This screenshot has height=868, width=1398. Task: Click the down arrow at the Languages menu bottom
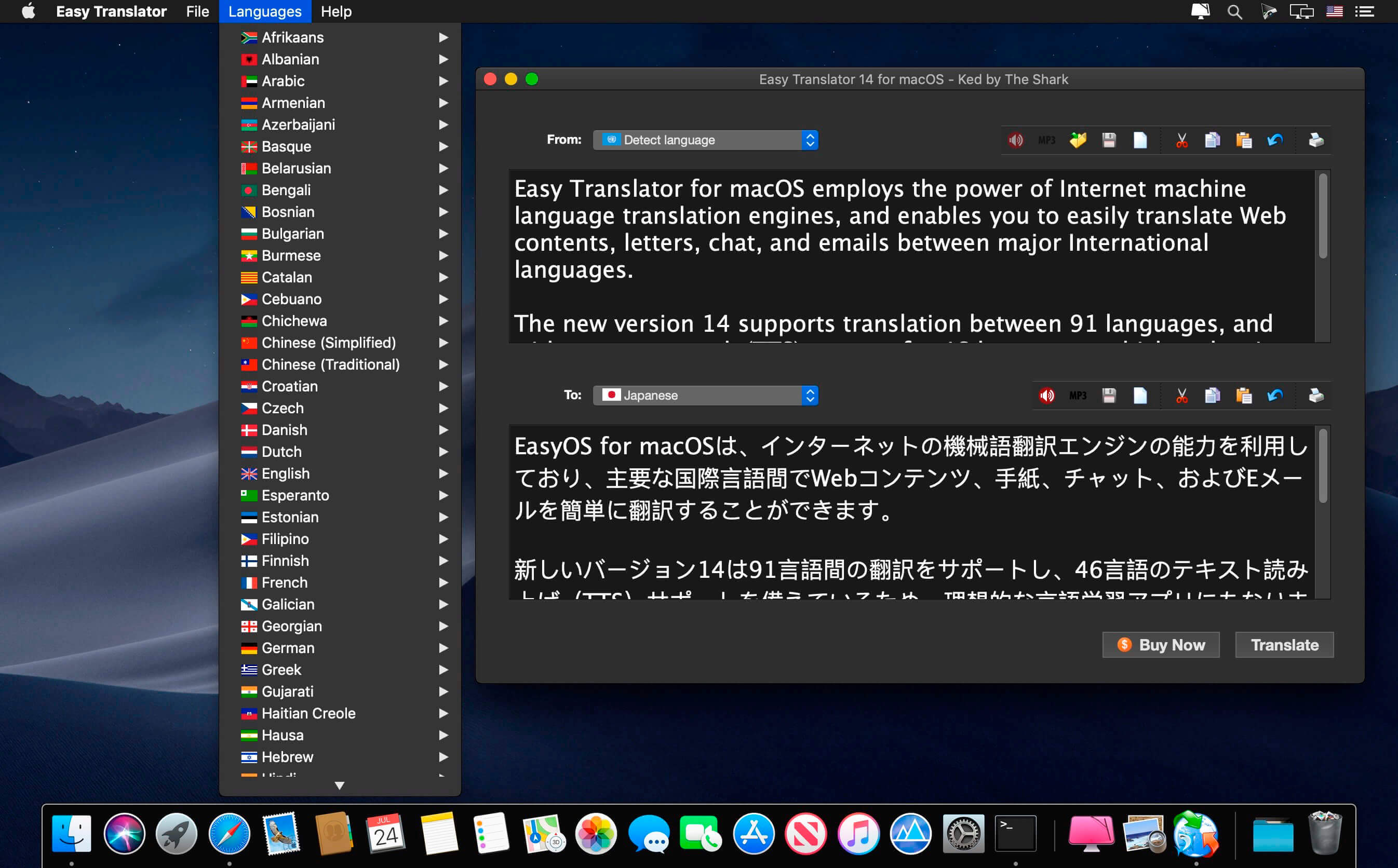[x=339, y=785]
